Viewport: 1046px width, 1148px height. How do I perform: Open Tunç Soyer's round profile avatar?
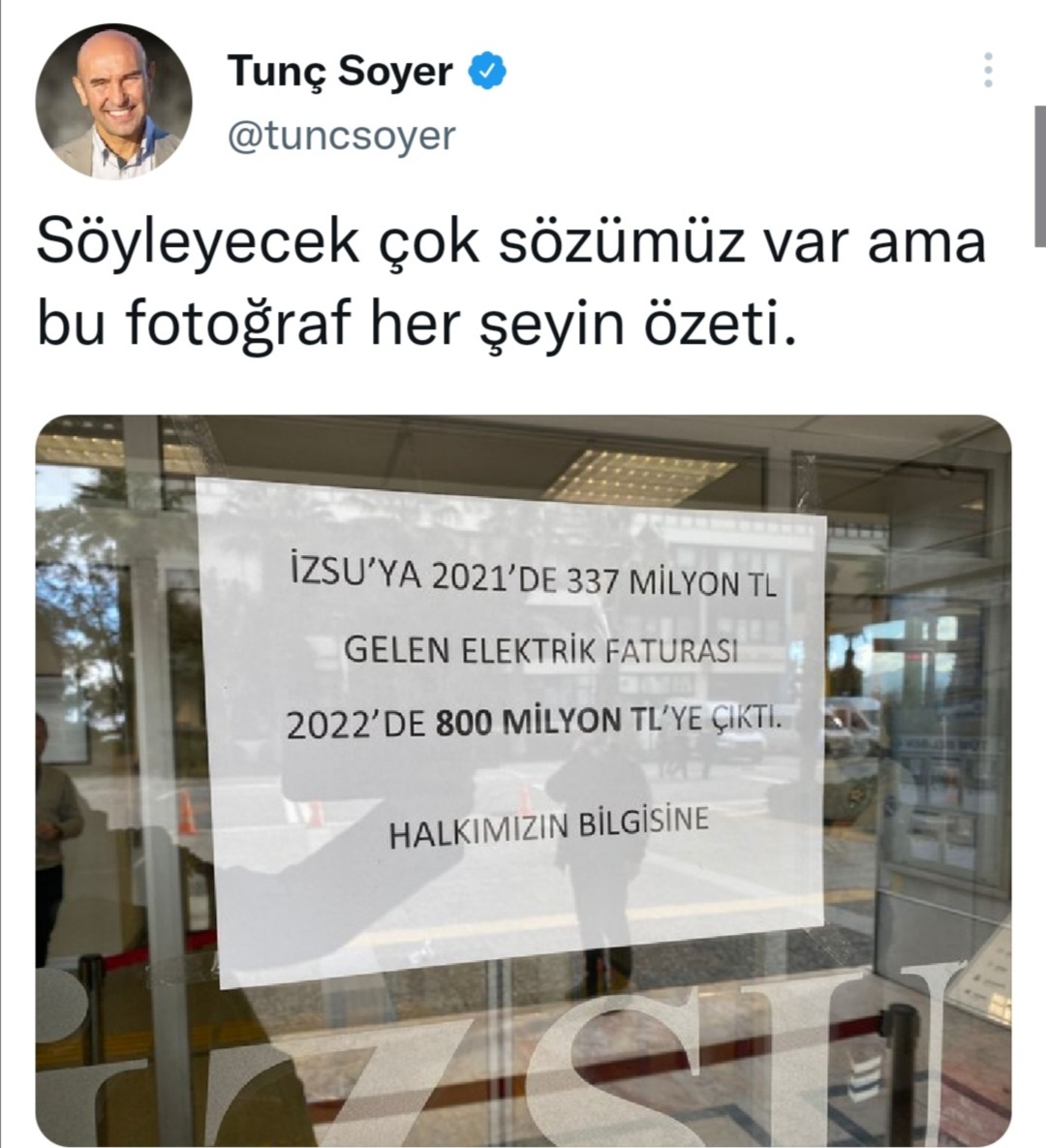tap(113, 101)
